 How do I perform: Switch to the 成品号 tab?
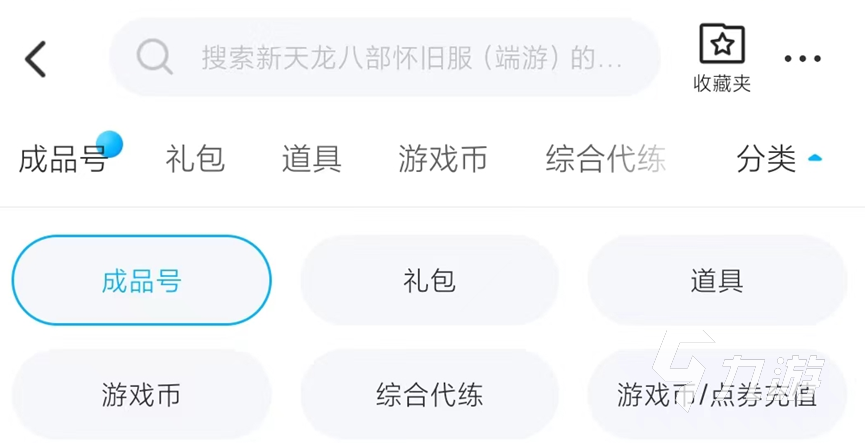[x=62, y=159]
